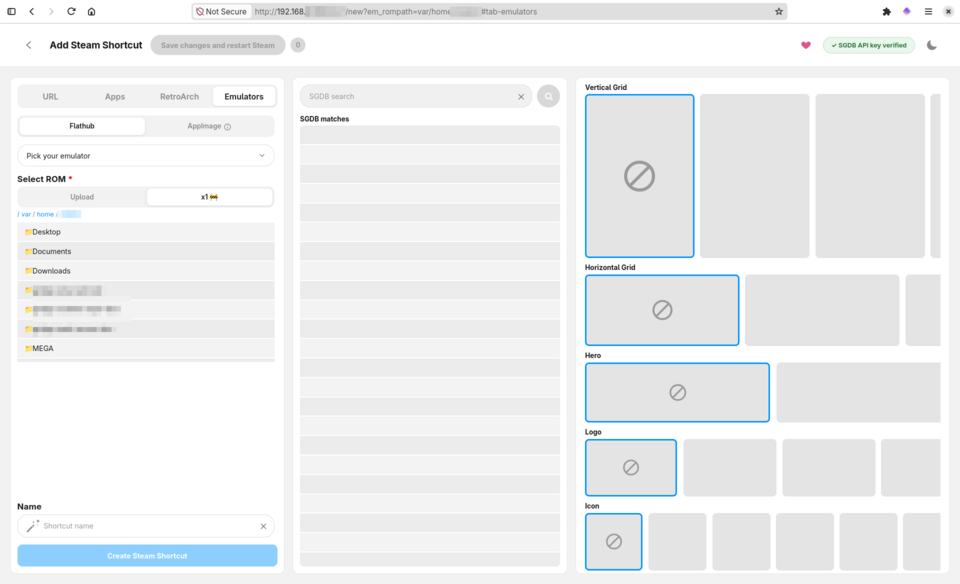This screenshot has width=960, height=584.
Task: Open the Documents folder
Action: pyautogui.click(x=146, y=252)
